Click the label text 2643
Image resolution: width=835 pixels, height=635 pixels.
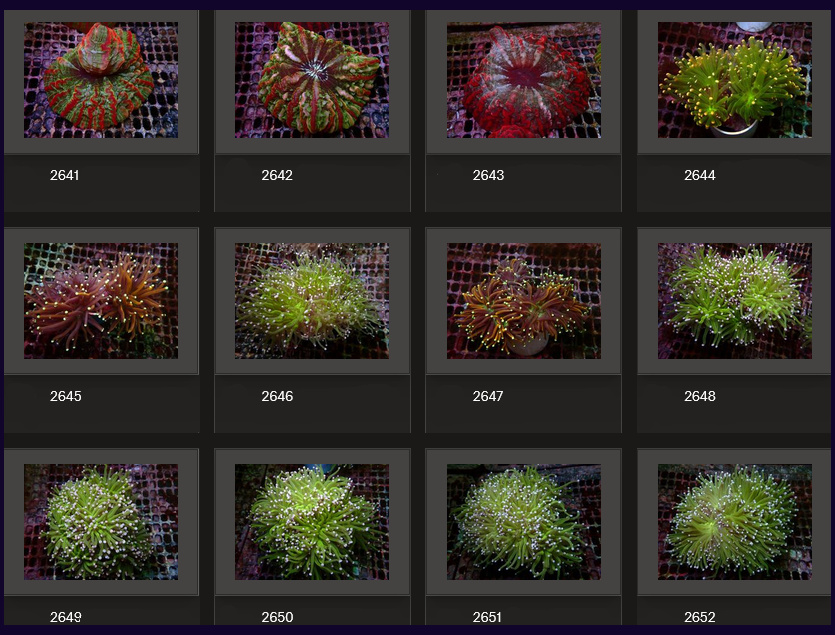coord(488,175)
